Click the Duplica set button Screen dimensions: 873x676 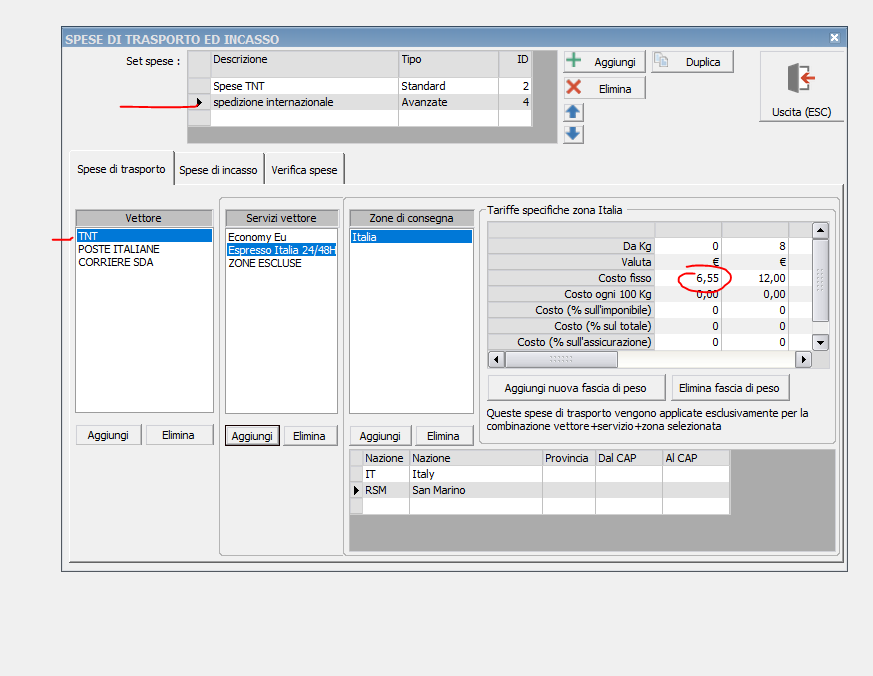693,61
